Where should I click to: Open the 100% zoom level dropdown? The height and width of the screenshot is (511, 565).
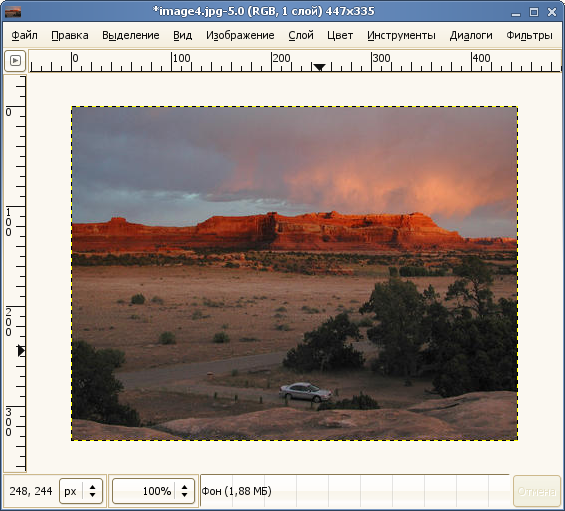(153, 491)
